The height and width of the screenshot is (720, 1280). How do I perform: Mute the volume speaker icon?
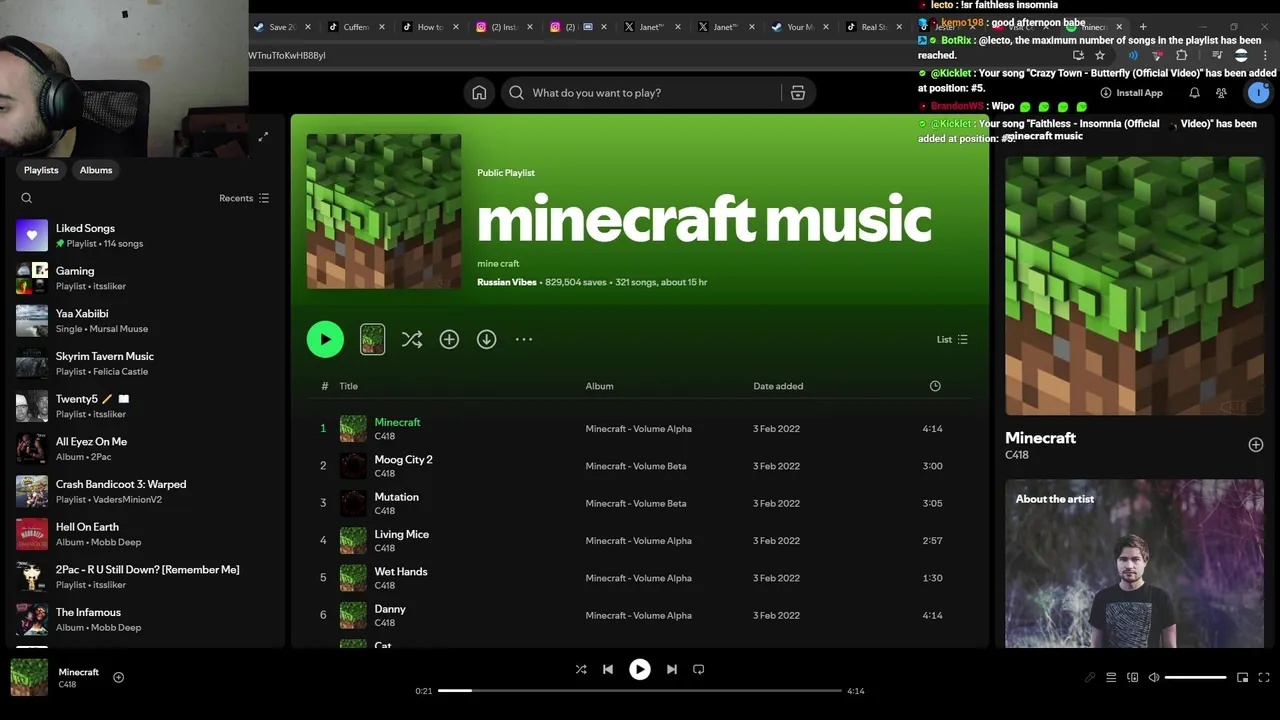[x=1154, y=678]
